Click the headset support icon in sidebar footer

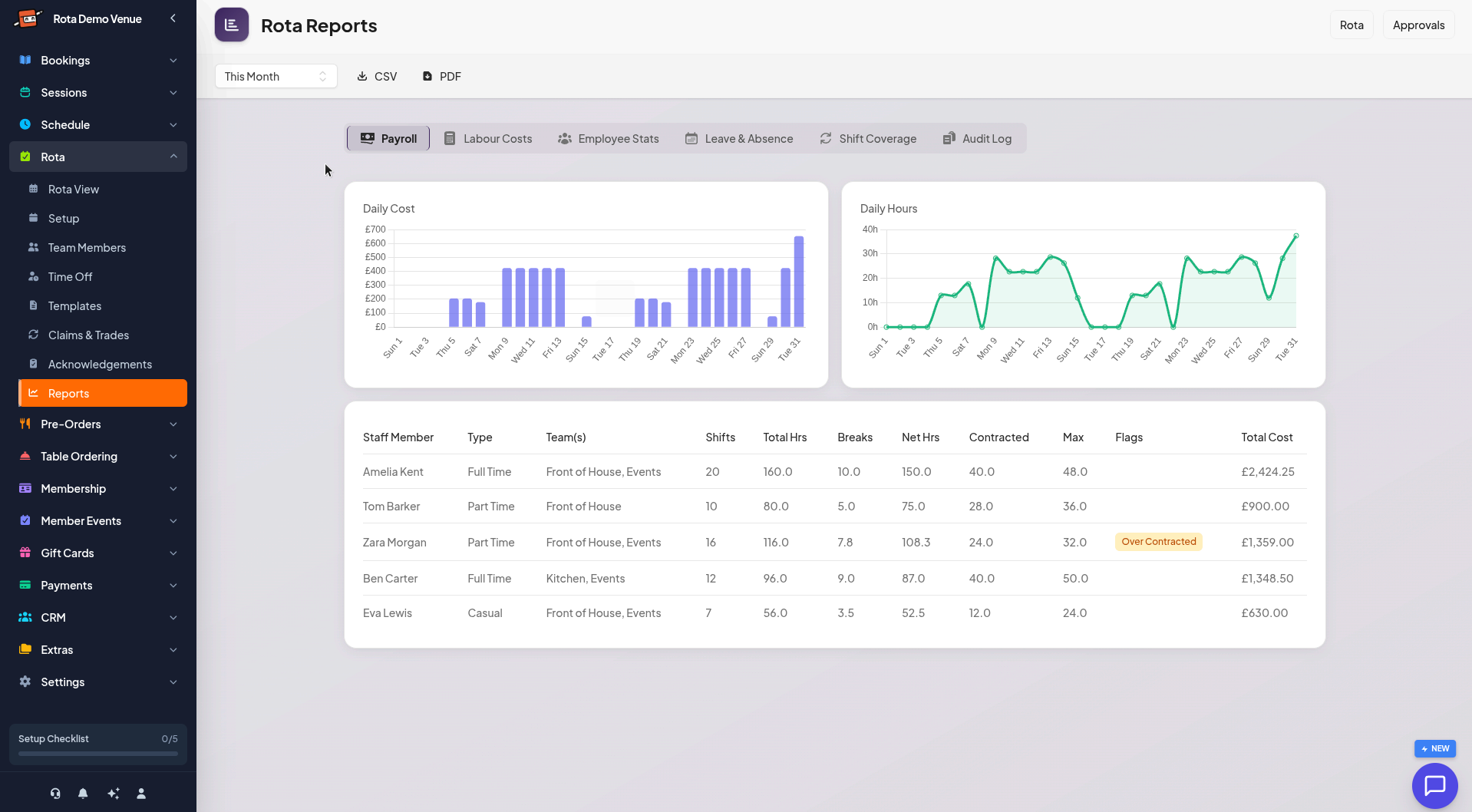[55, 794]
